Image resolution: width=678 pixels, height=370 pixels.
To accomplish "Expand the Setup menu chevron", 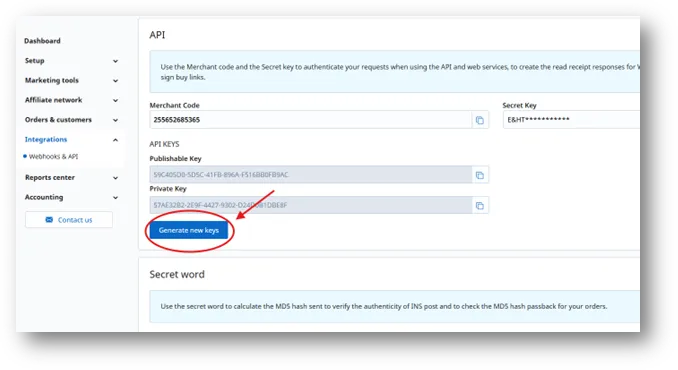I will pos(115,61).
